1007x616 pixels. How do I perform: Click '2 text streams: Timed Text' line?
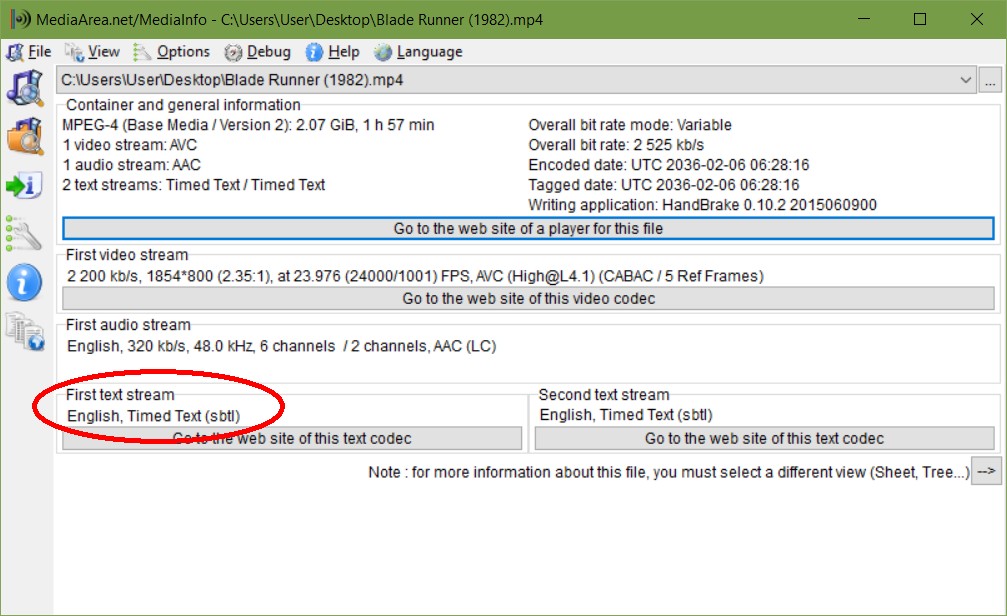coord(193,185)
